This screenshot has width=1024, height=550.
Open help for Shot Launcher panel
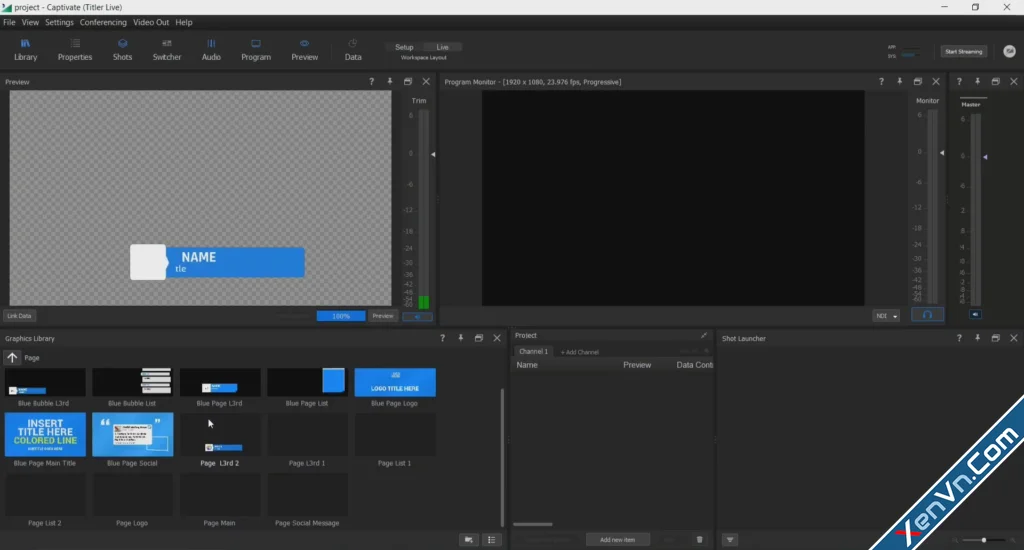(x=959, y=338)
